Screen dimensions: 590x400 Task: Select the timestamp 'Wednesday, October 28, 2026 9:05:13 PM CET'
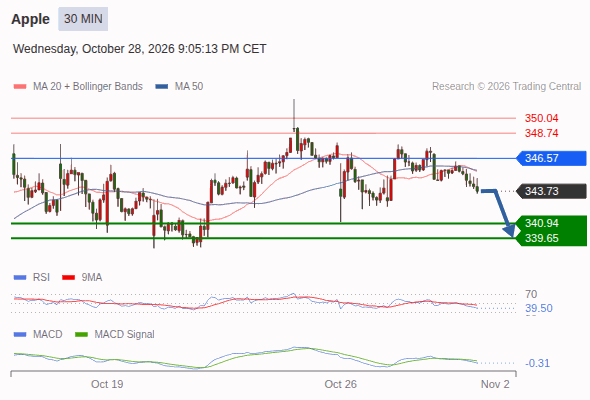click(x=140, y=49)
